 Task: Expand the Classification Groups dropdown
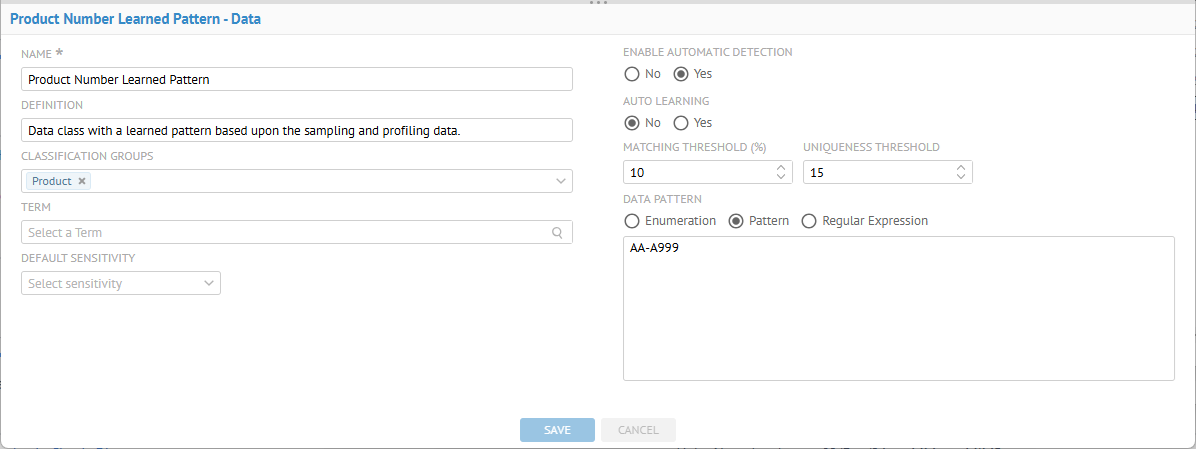(560, 181)
